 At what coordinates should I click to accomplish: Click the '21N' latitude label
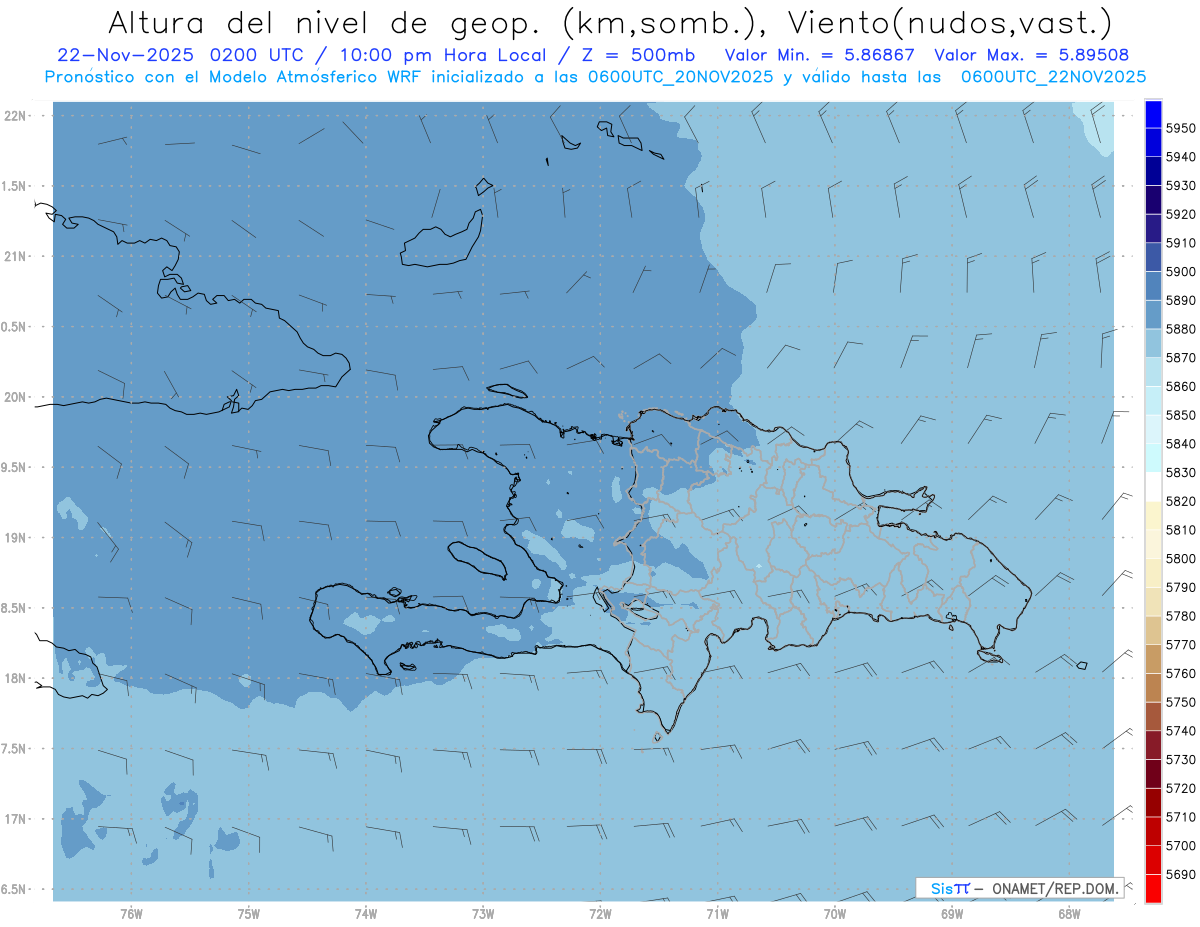tap(15, 256)
